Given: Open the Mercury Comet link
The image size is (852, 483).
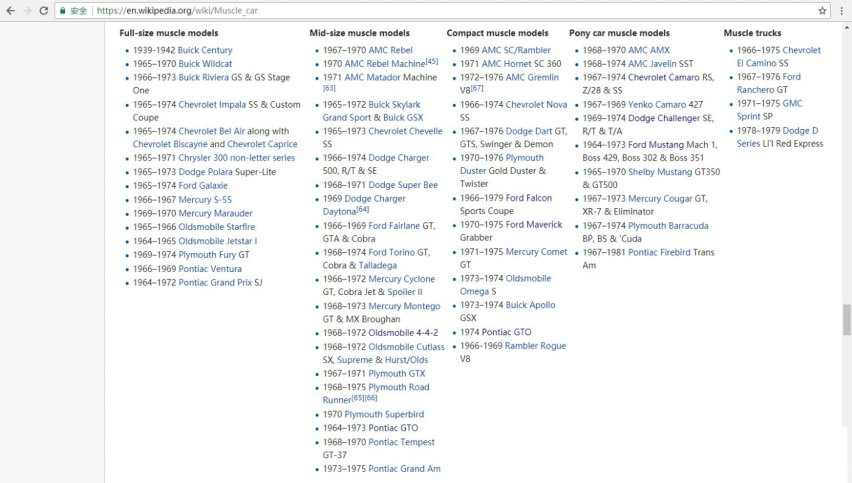Looking at the screenshot, I should click(536, 252).
